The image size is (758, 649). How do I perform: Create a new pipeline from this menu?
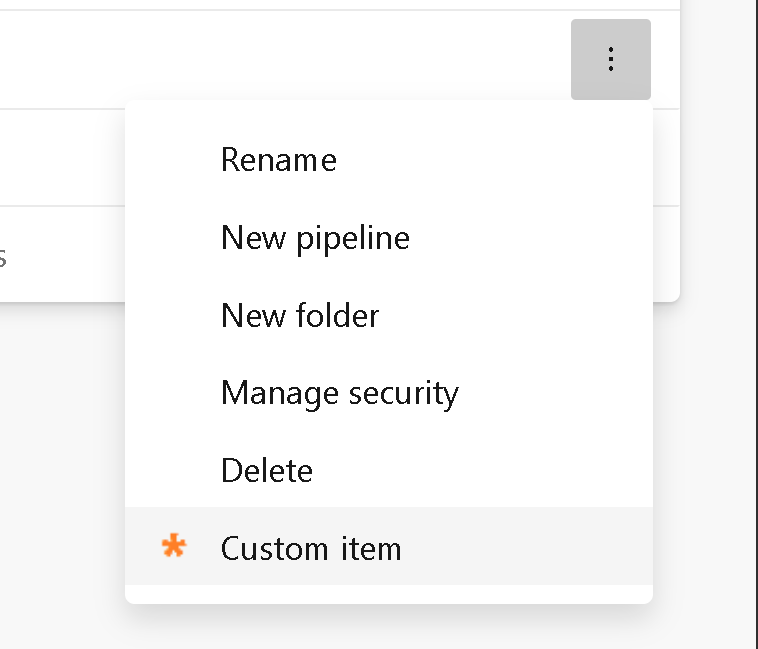[315, 238]
